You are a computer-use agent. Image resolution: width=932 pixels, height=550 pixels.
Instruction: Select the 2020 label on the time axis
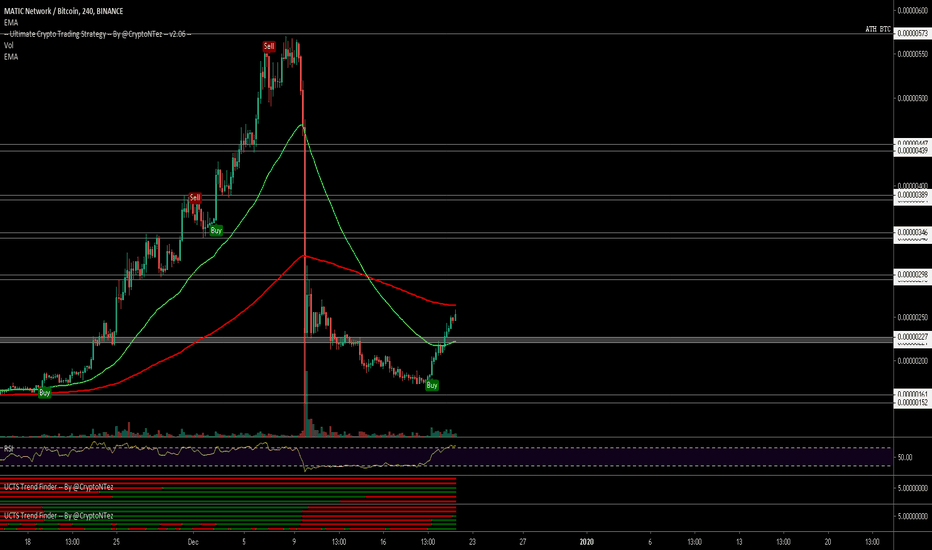[x=587, y=542]
